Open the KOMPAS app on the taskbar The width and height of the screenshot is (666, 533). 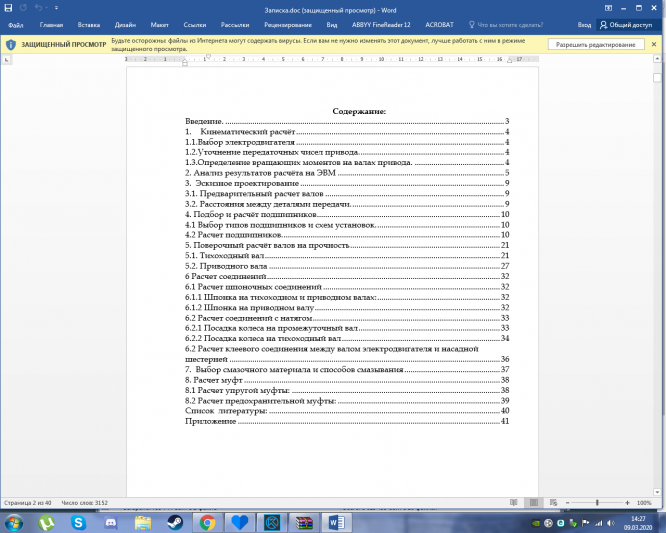(272, 523)
